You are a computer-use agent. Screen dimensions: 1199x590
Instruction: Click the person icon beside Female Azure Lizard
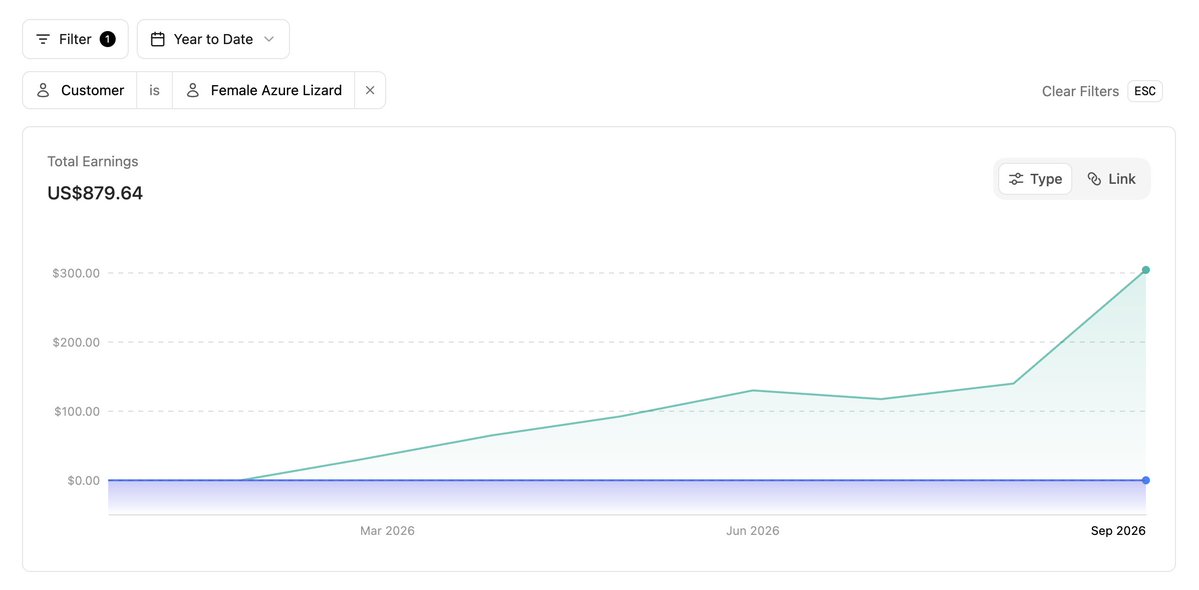click(x=193, y=90)
